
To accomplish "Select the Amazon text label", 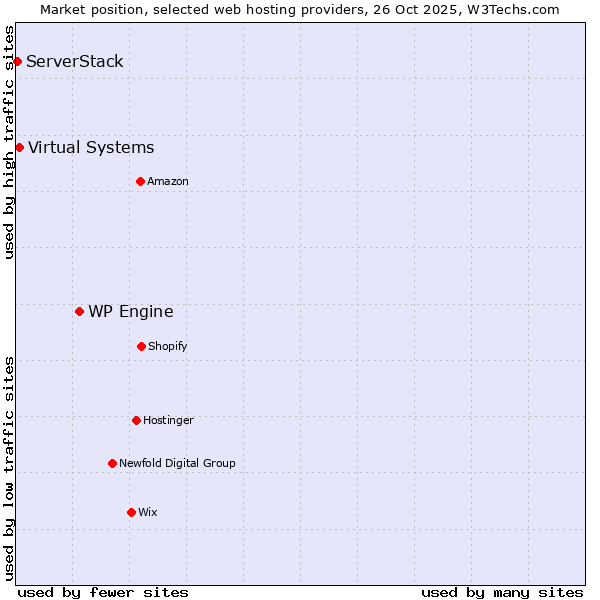I will pyautogui.click(x=168, y=181).
